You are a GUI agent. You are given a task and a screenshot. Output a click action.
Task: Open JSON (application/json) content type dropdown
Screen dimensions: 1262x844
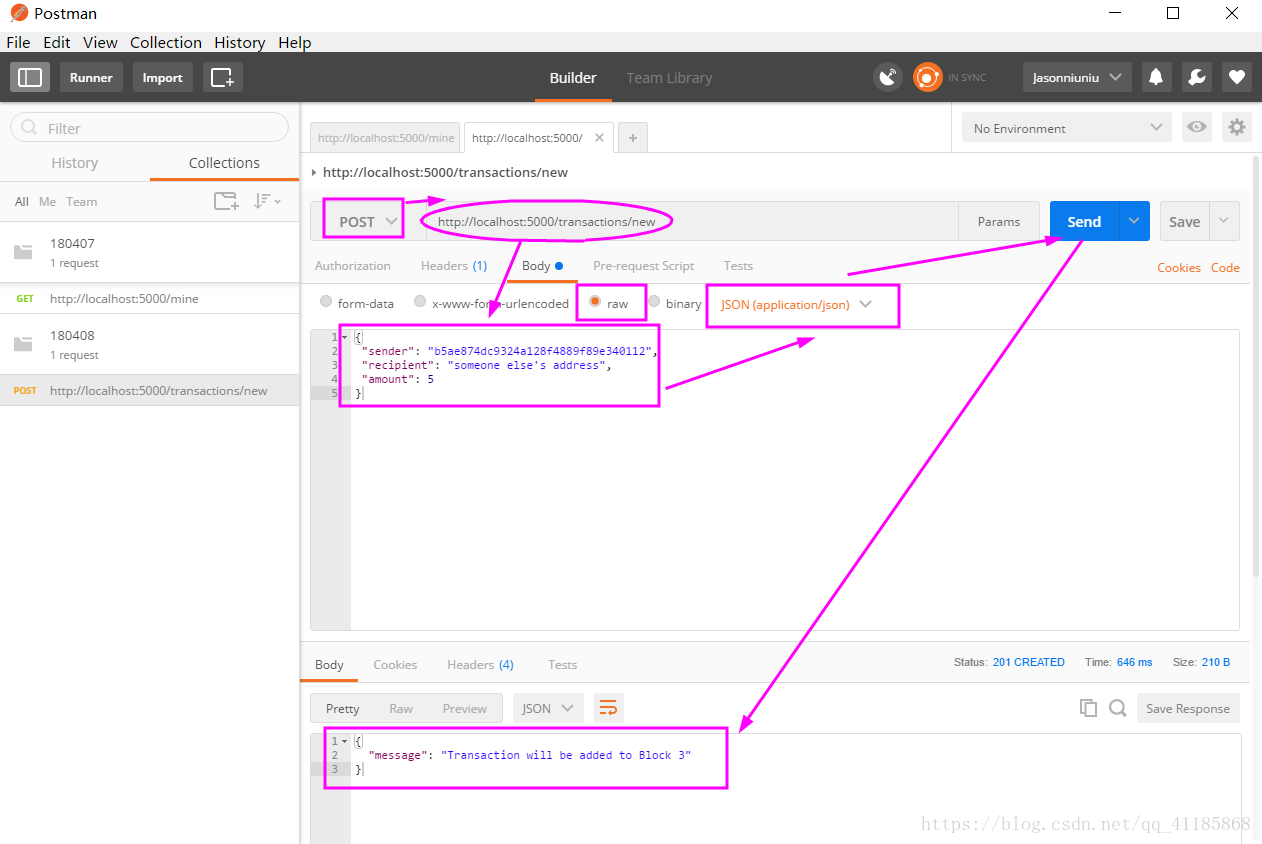797,304
